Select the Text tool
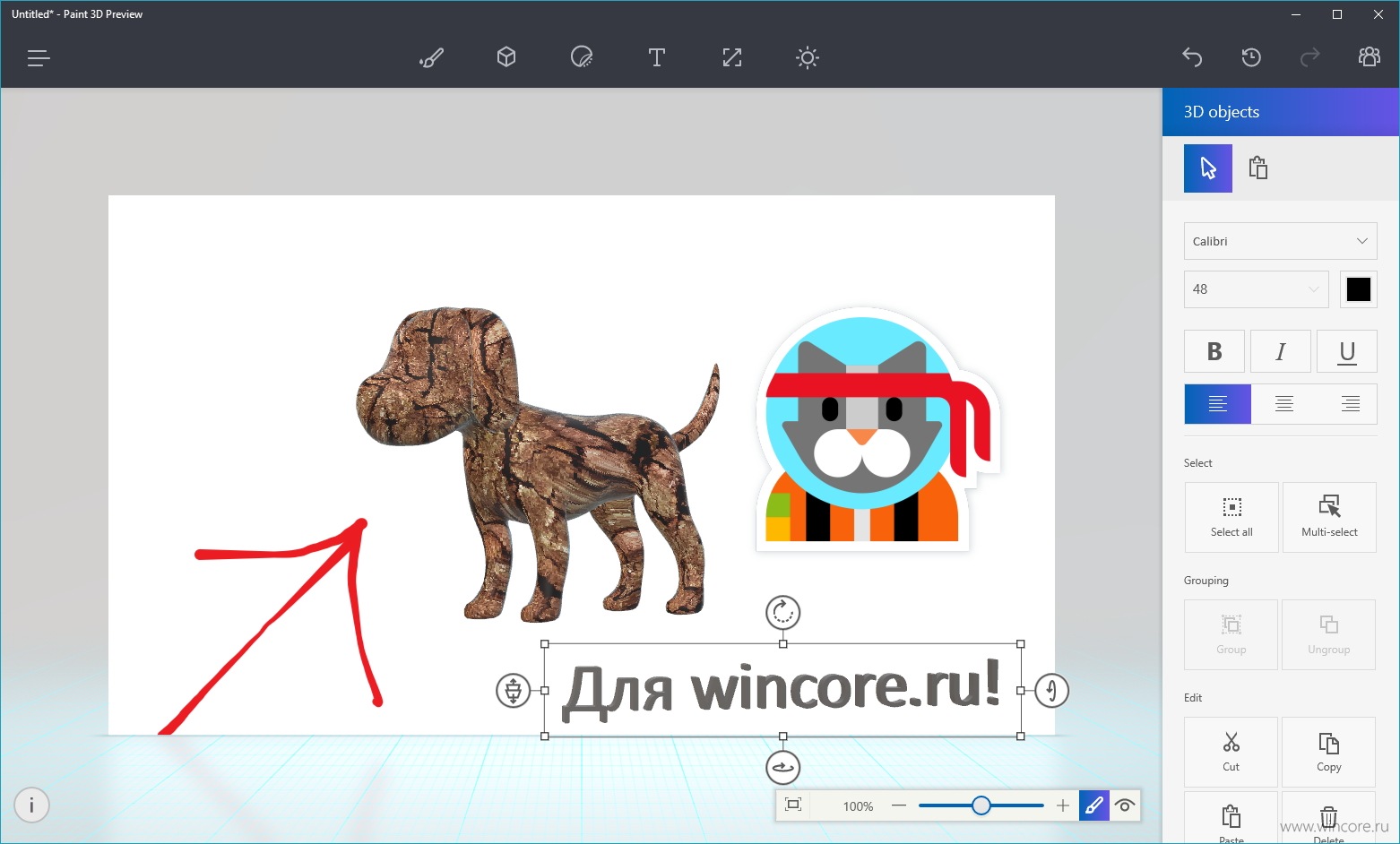 tap(657, 57)
